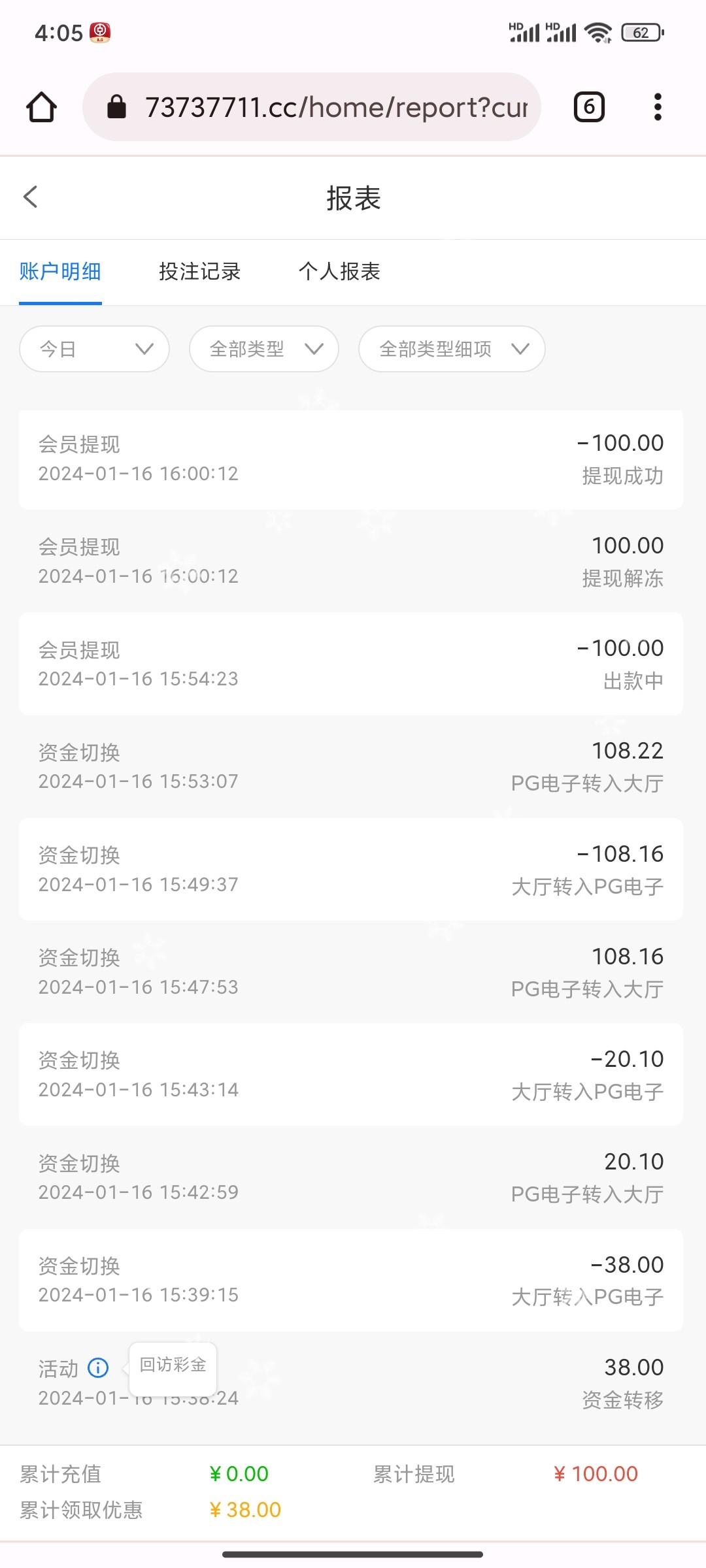Tap the back arrow beside 报表
706x1568 pixels.
click(31, 197)
